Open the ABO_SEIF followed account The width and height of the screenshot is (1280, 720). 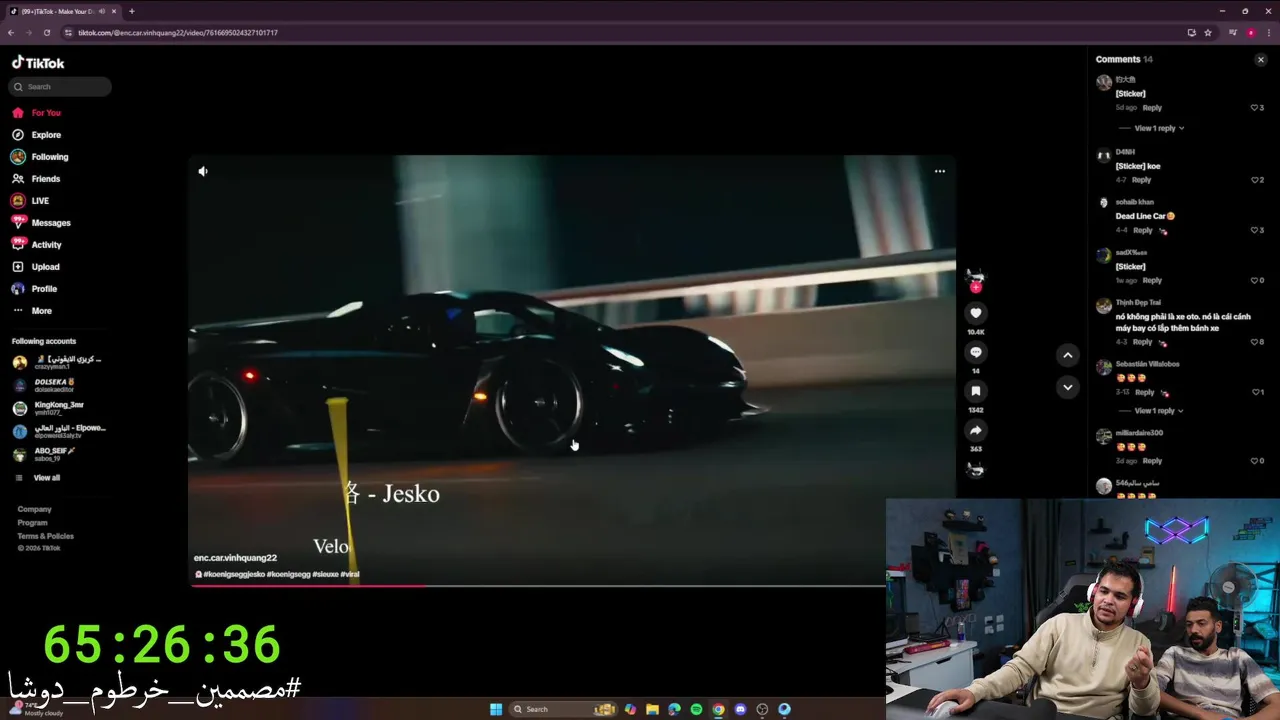[x=45, y=454]
